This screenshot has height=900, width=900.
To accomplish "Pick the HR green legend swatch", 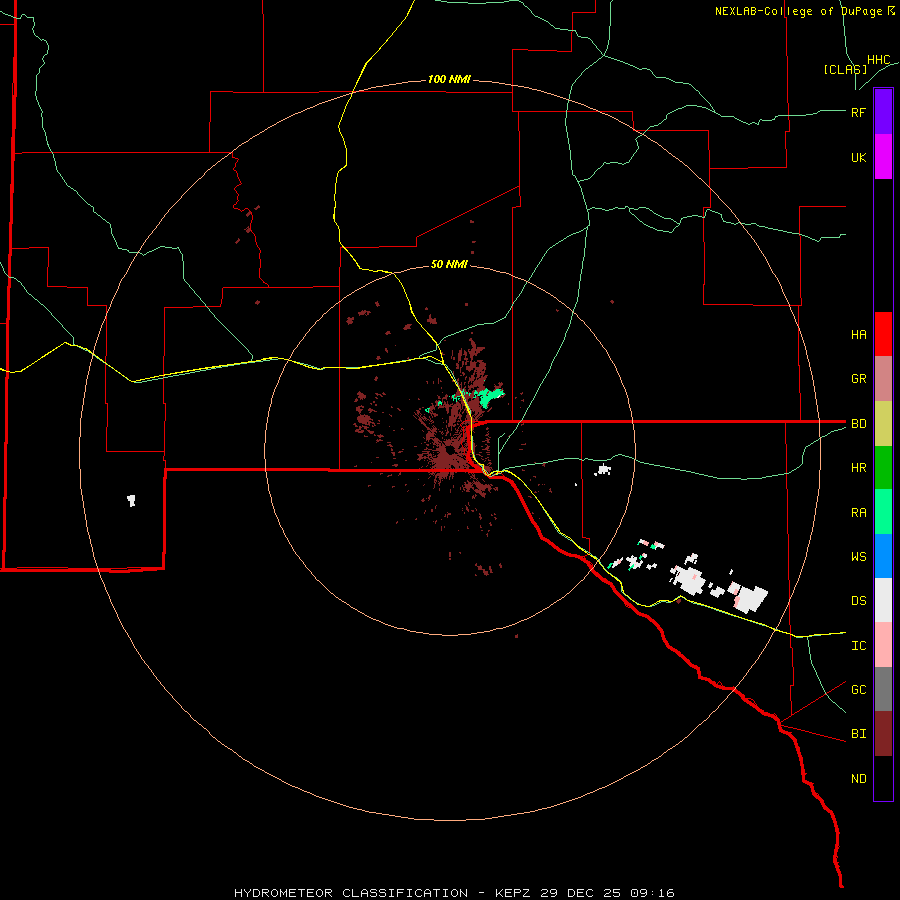I will click(x=883, y=467).
